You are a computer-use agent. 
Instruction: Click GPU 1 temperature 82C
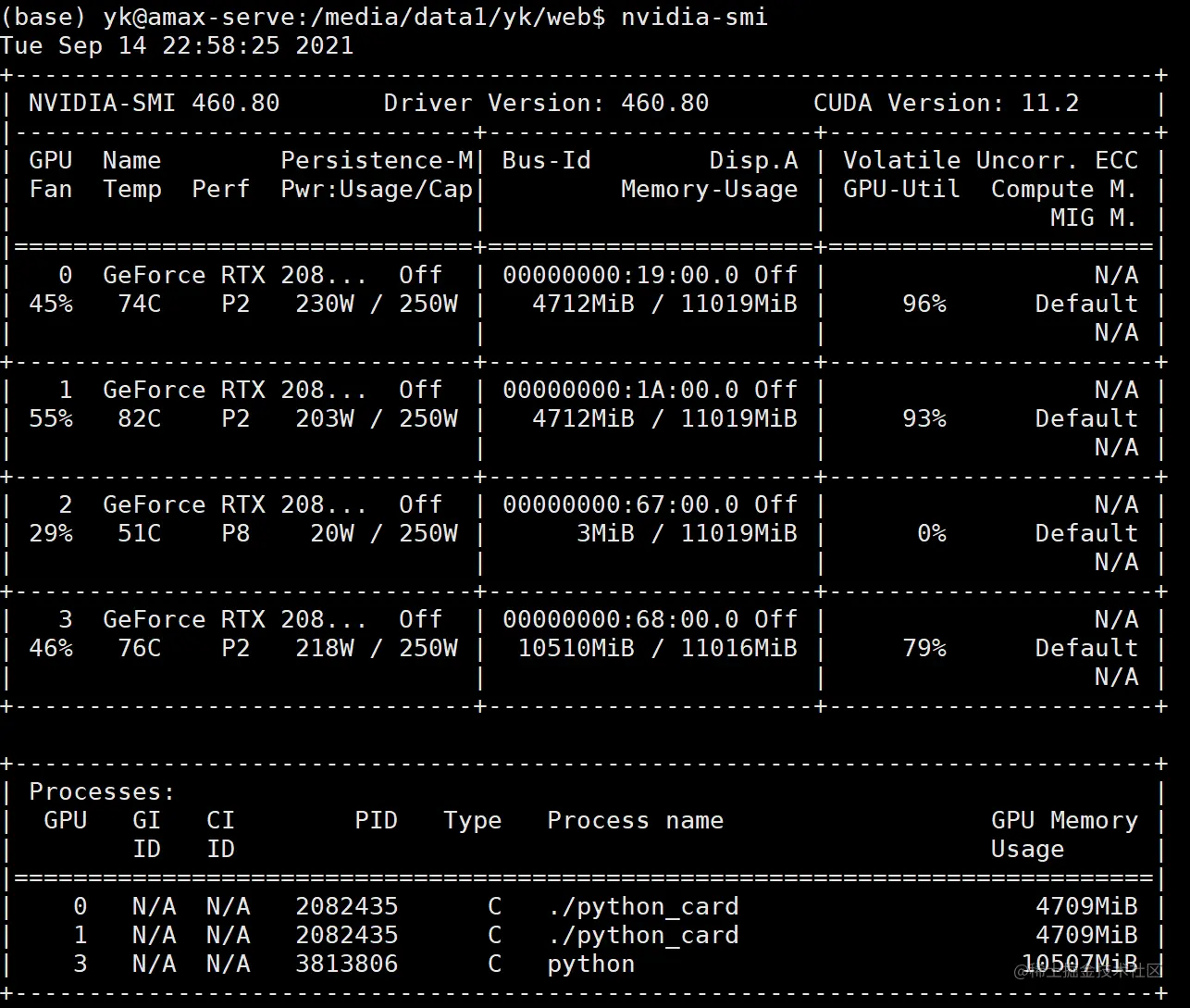140,418
